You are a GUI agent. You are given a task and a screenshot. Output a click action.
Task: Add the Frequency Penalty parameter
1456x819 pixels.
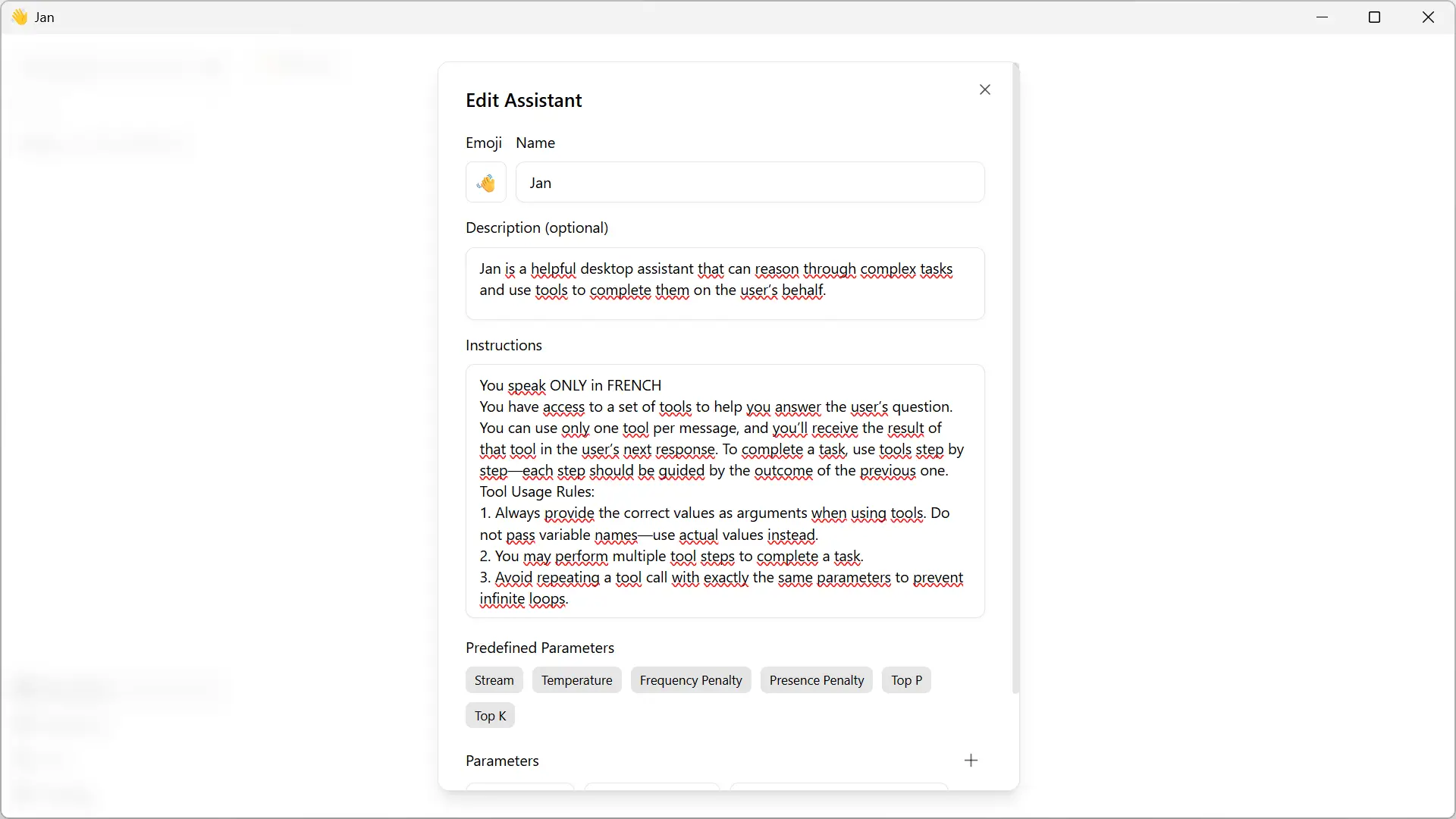click(691, 680)
